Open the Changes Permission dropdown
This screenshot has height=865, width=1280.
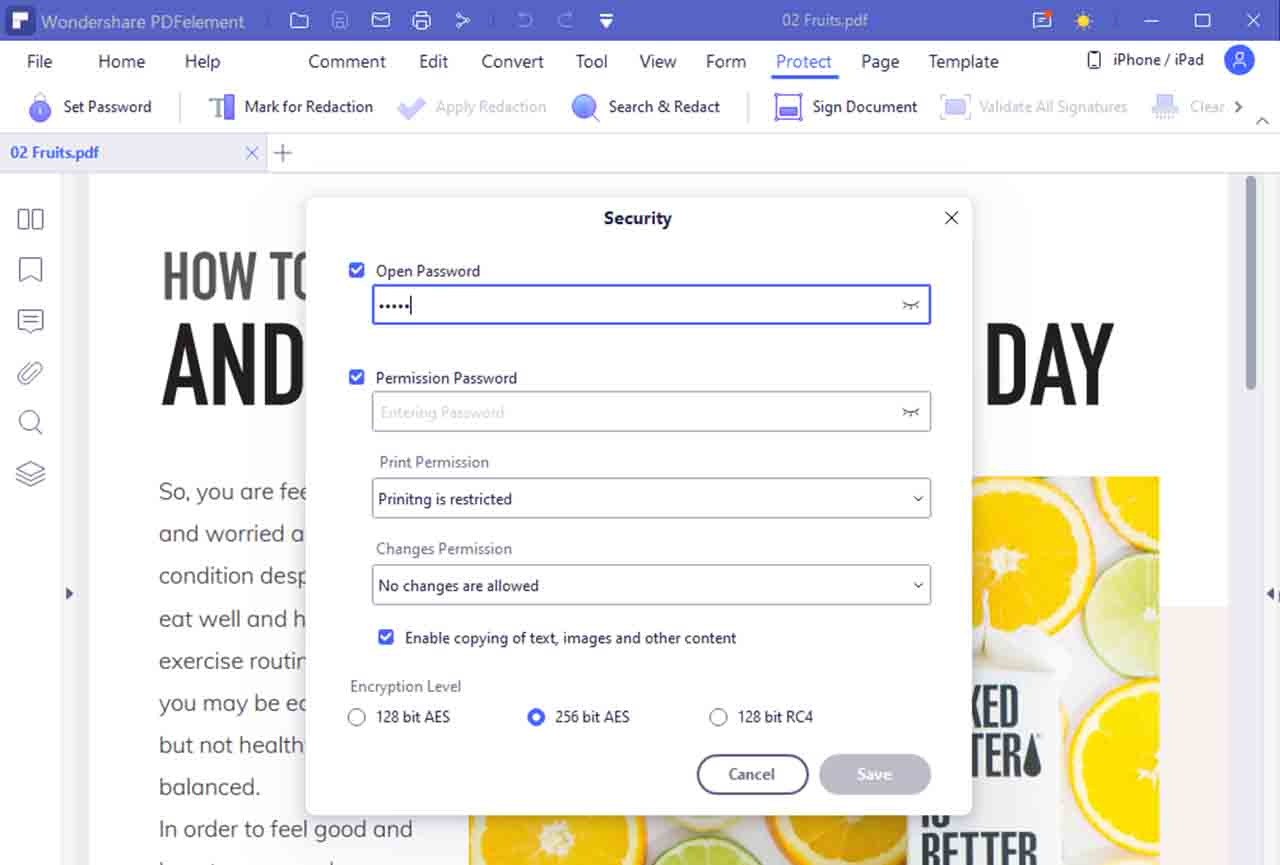(651, 585)
